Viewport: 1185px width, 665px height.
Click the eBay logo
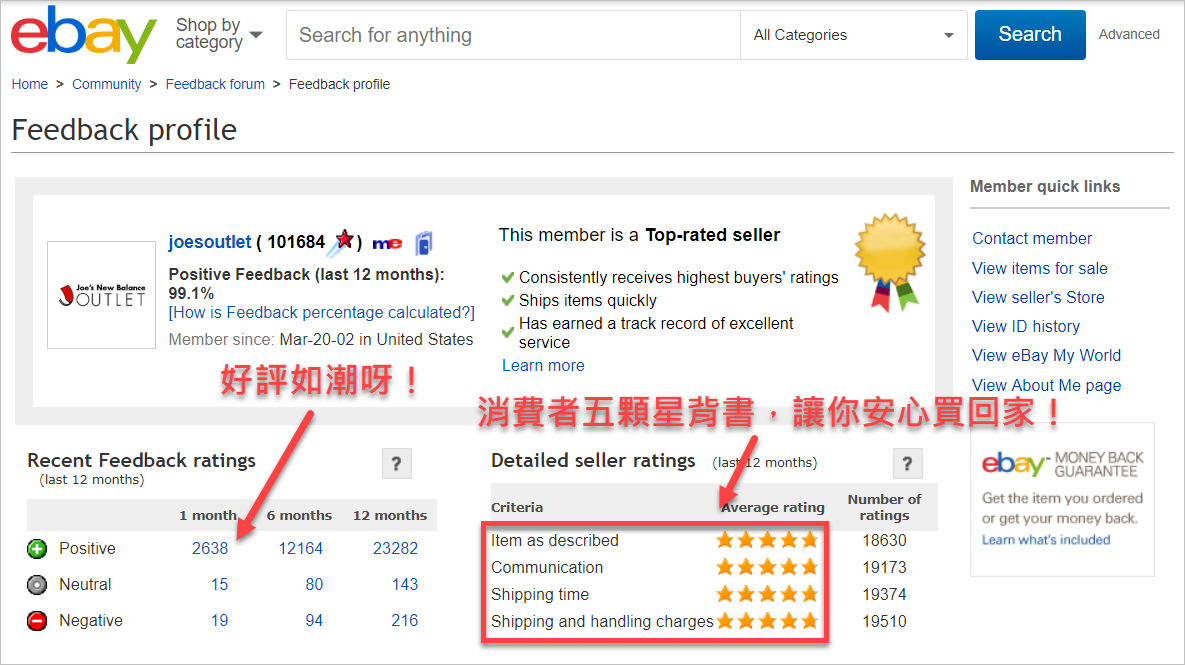click(x=83, y=35)
